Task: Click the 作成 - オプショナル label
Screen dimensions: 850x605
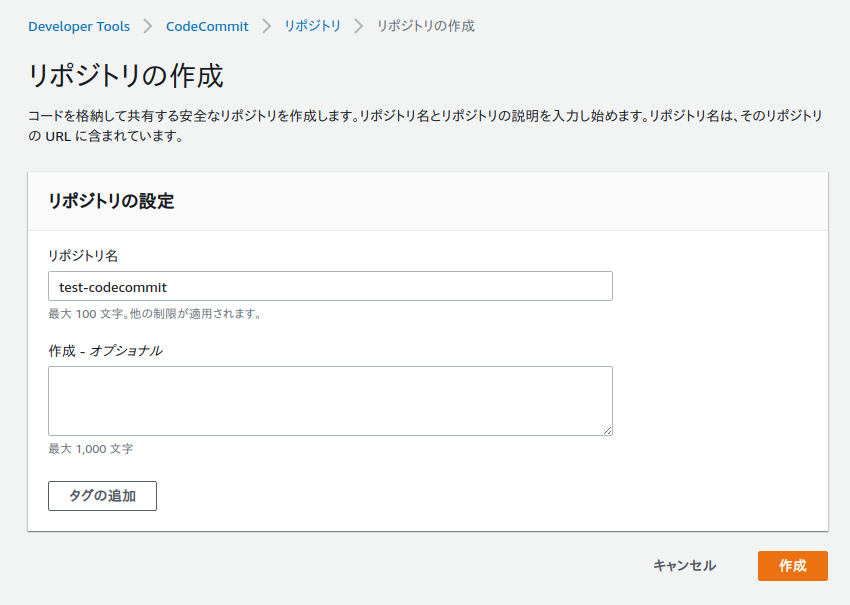Action: 106,351
